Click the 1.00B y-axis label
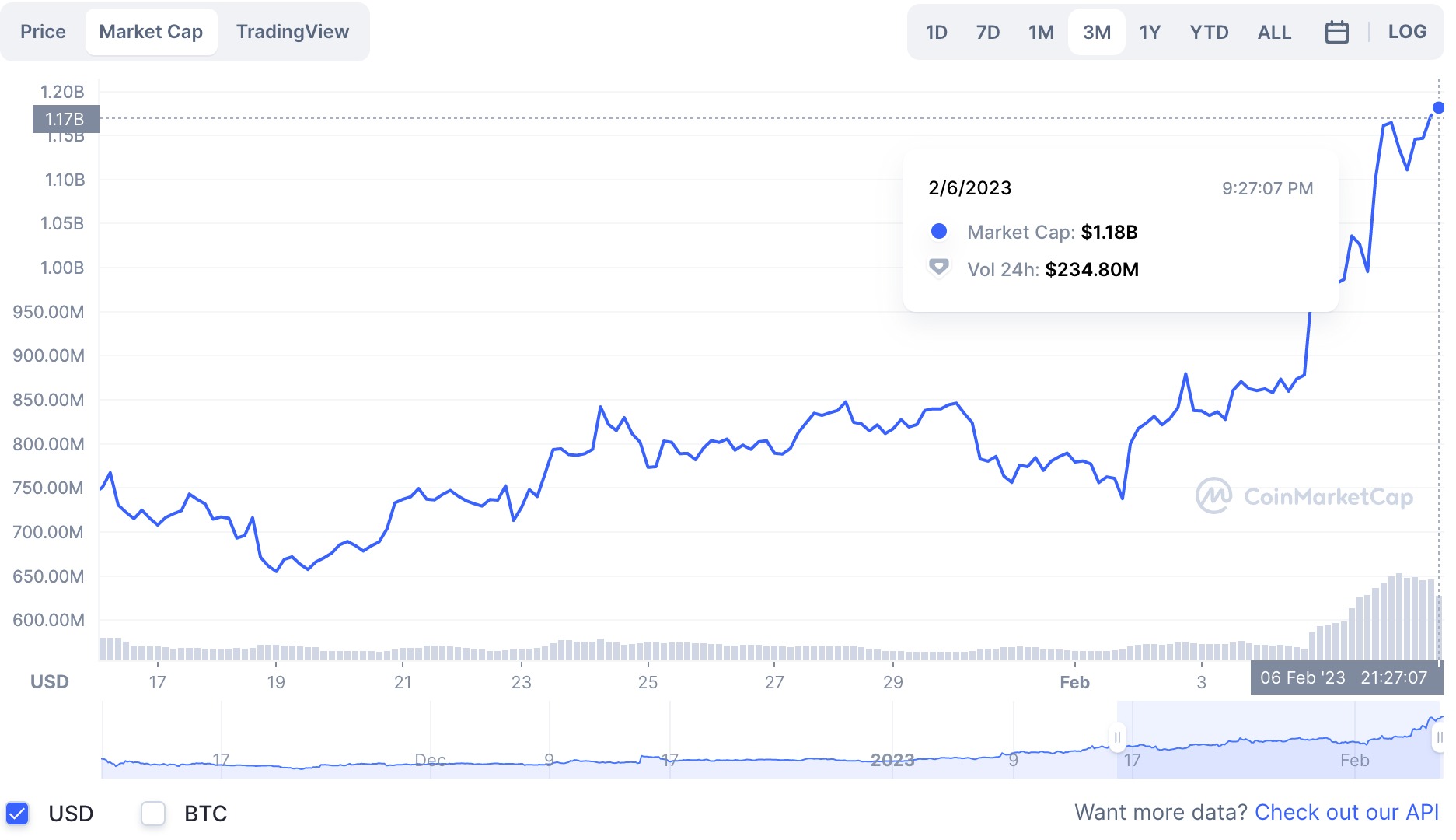The width and height of the screenshot is (1456, 840). click(62, 268)
